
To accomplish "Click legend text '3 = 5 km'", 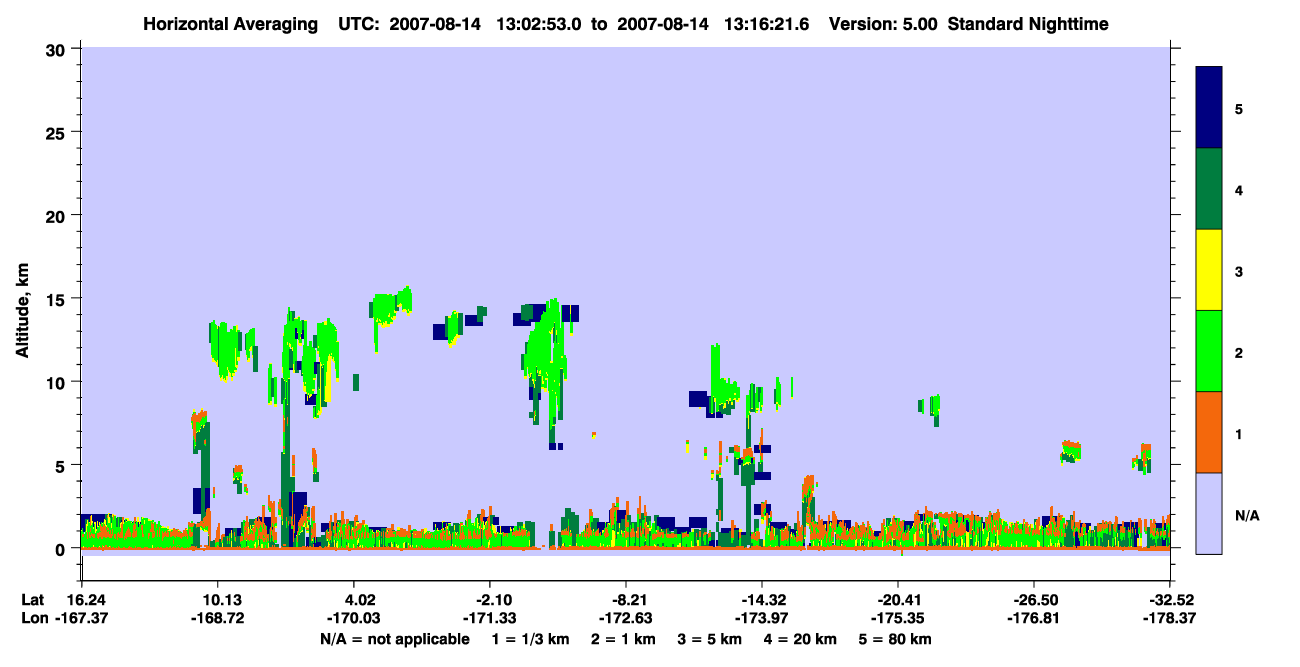I will coord(710,639).
